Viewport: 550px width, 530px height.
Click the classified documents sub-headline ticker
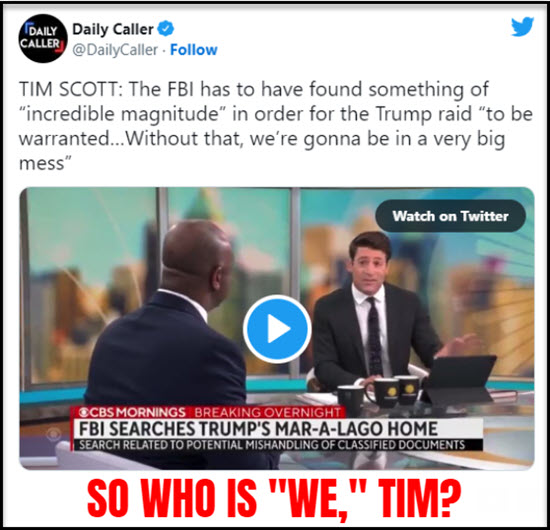point(272,445)
